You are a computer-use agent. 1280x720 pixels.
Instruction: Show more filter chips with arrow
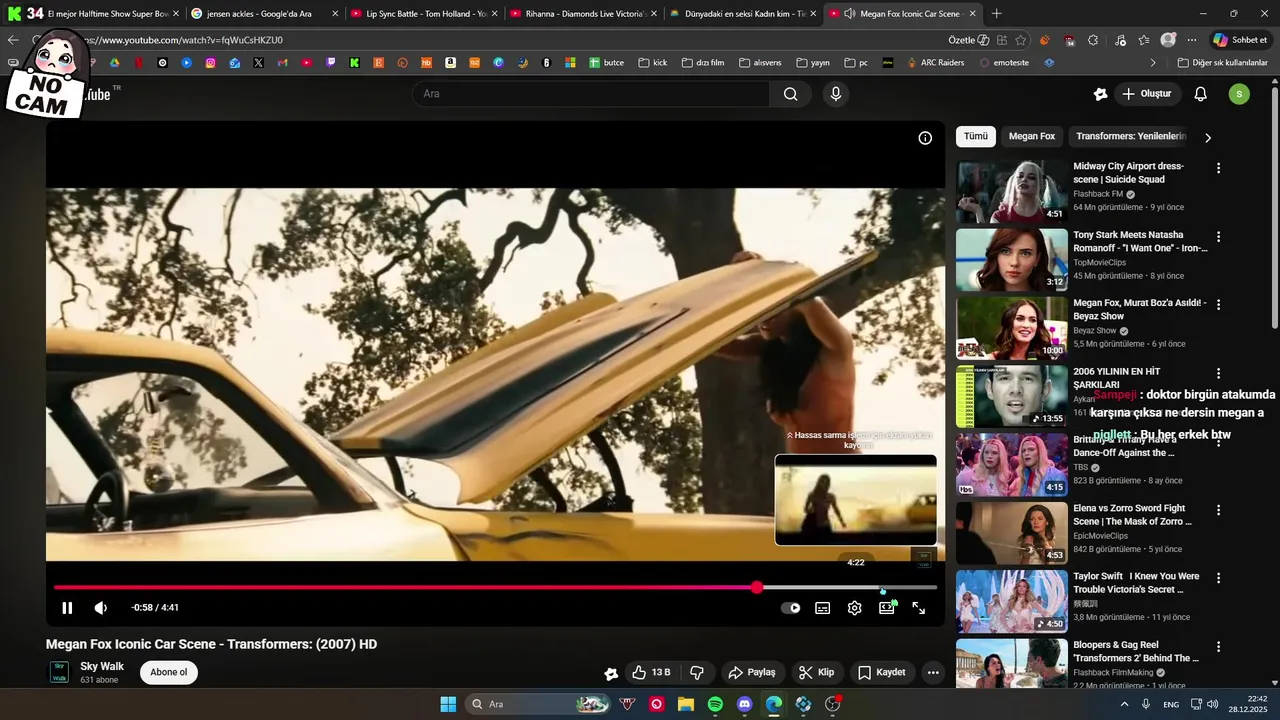[x=1207, y=138]
